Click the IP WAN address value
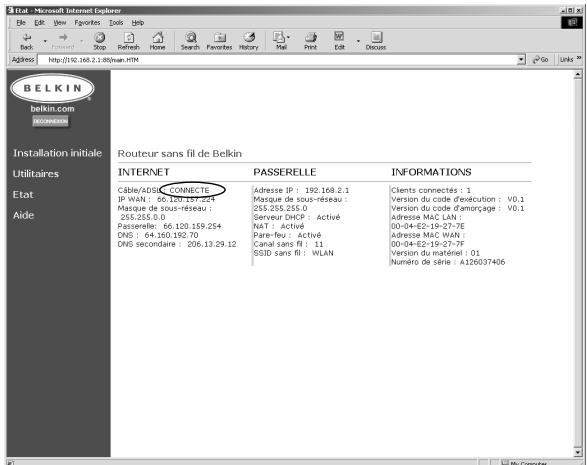 (186, 199)
